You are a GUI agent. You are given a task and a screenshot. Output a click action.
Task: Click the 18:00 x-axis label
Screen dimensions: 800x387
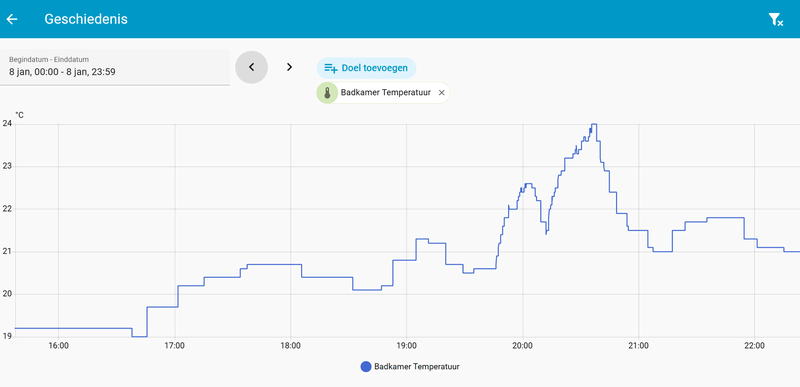point(290,346)
